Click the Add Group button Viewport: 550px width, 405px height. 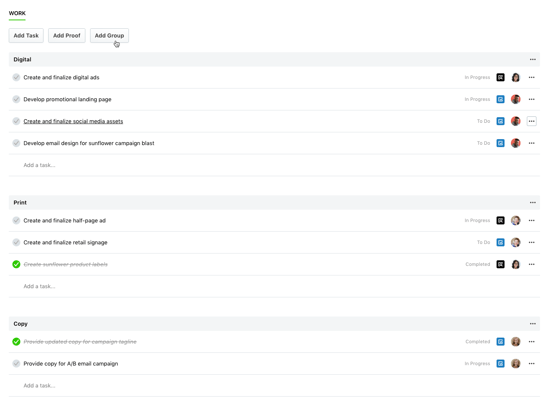tap(109, 35)
